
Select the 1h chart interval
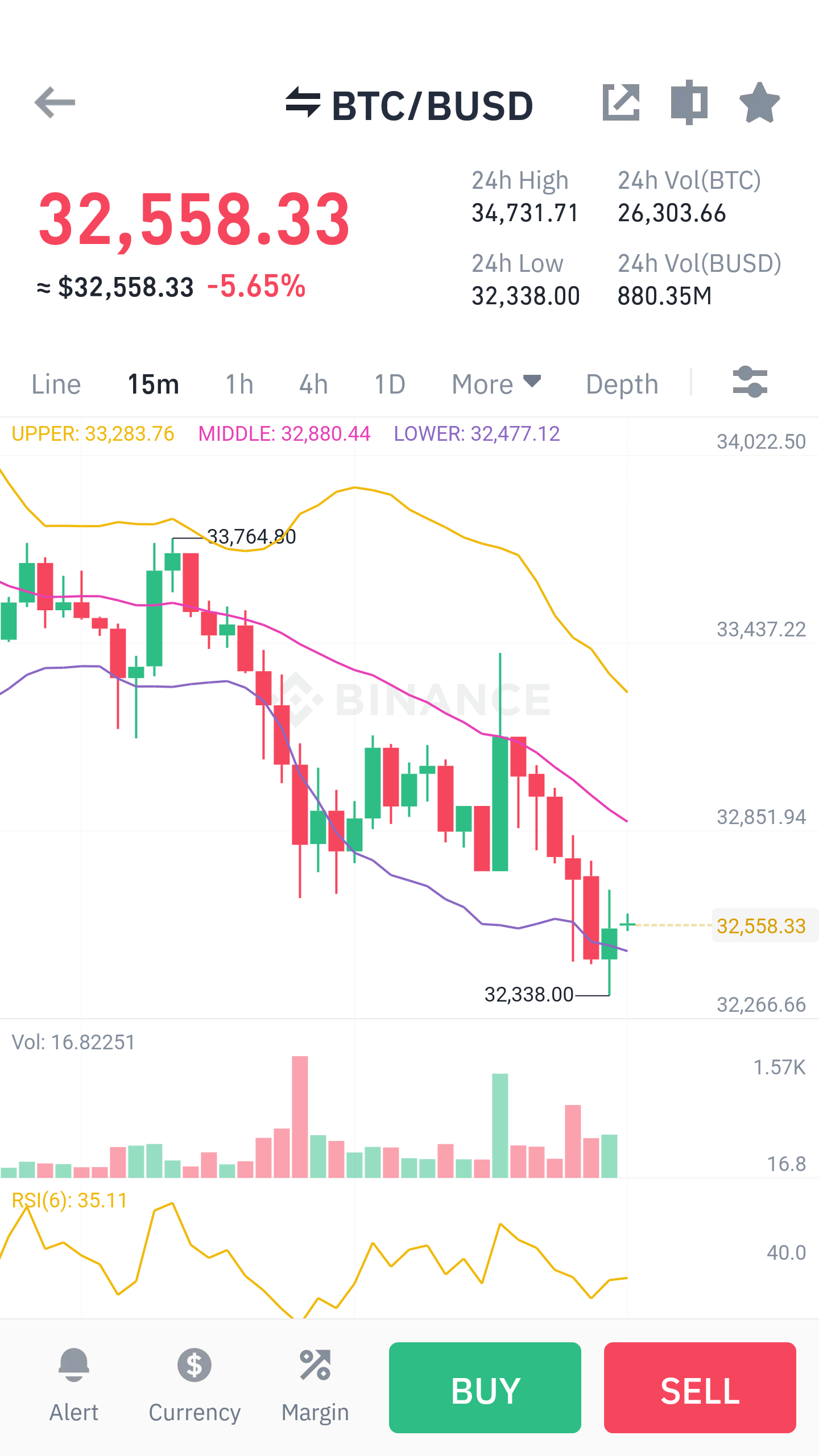pos(239,384)
